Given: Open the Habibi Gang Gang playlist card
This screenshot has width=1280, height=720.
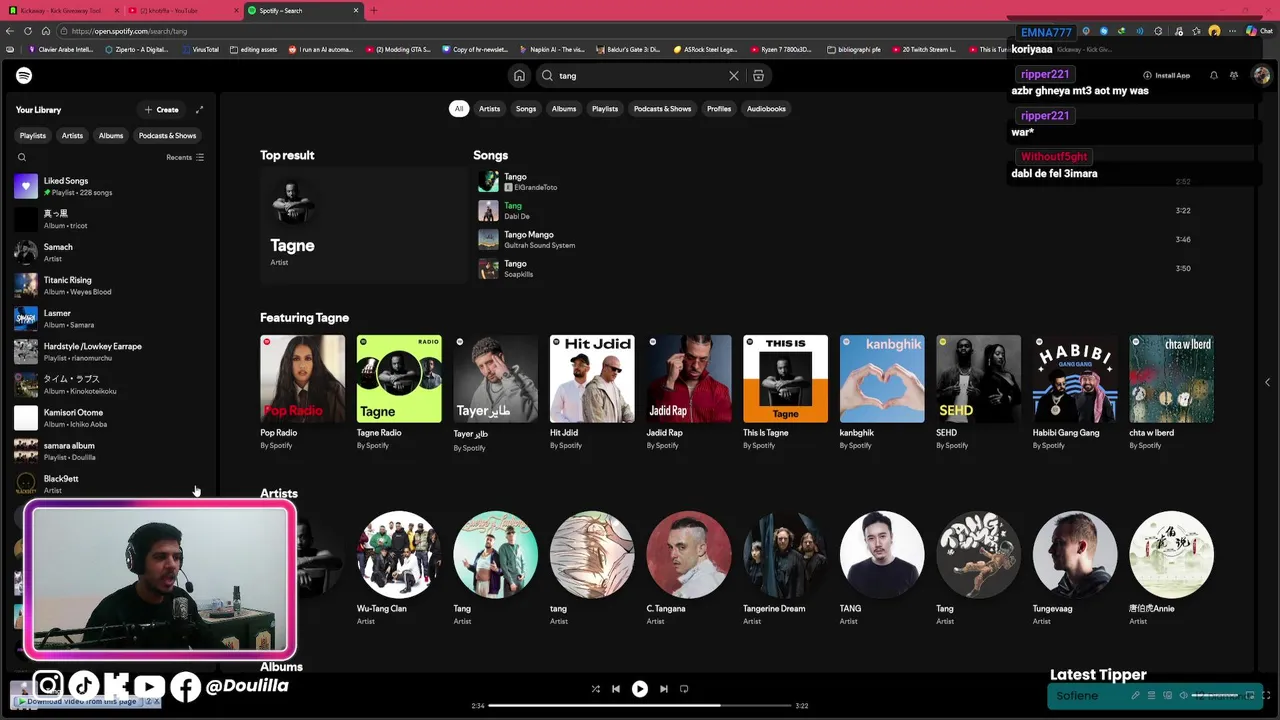Looking at the screenshot, I should pos(1075,393).
